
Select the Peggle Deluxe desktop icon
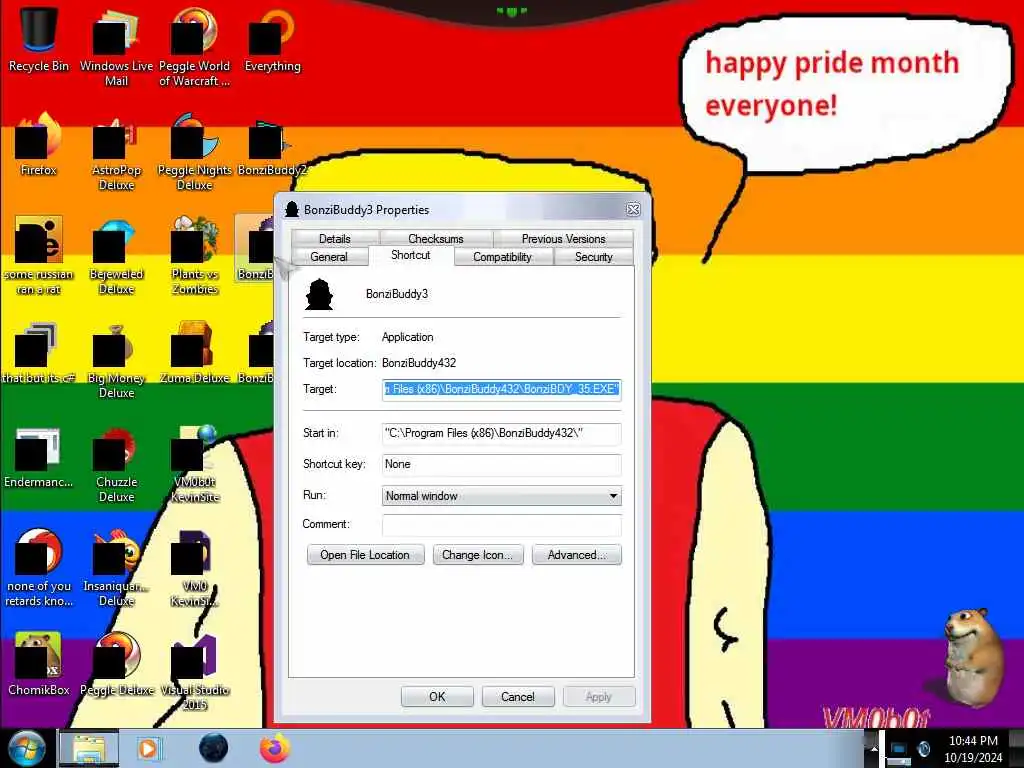click(116, 665)
